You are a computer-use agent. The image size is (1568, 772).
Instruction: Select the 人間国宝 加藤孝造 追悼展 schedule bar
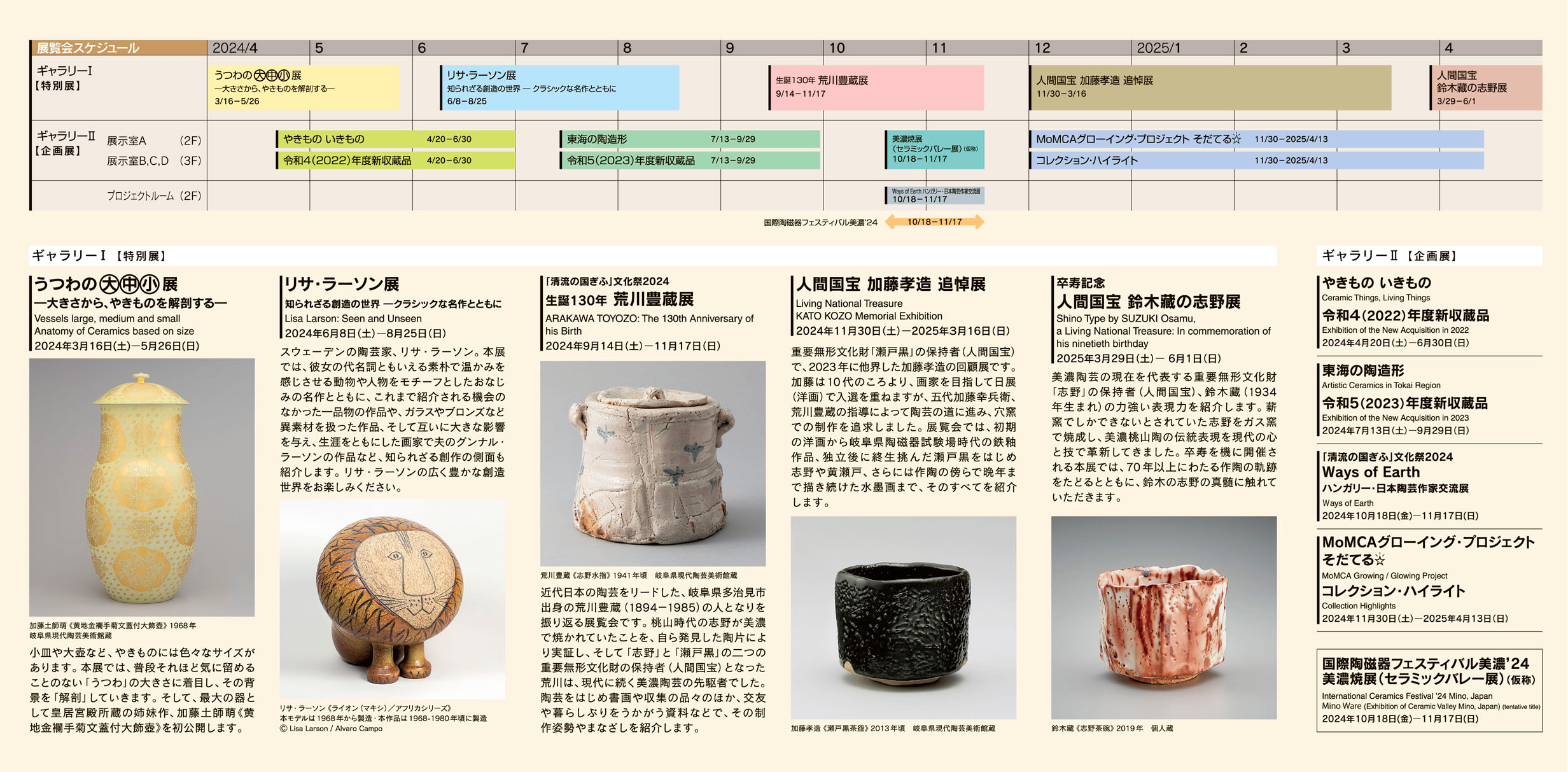coord(1210,87)
